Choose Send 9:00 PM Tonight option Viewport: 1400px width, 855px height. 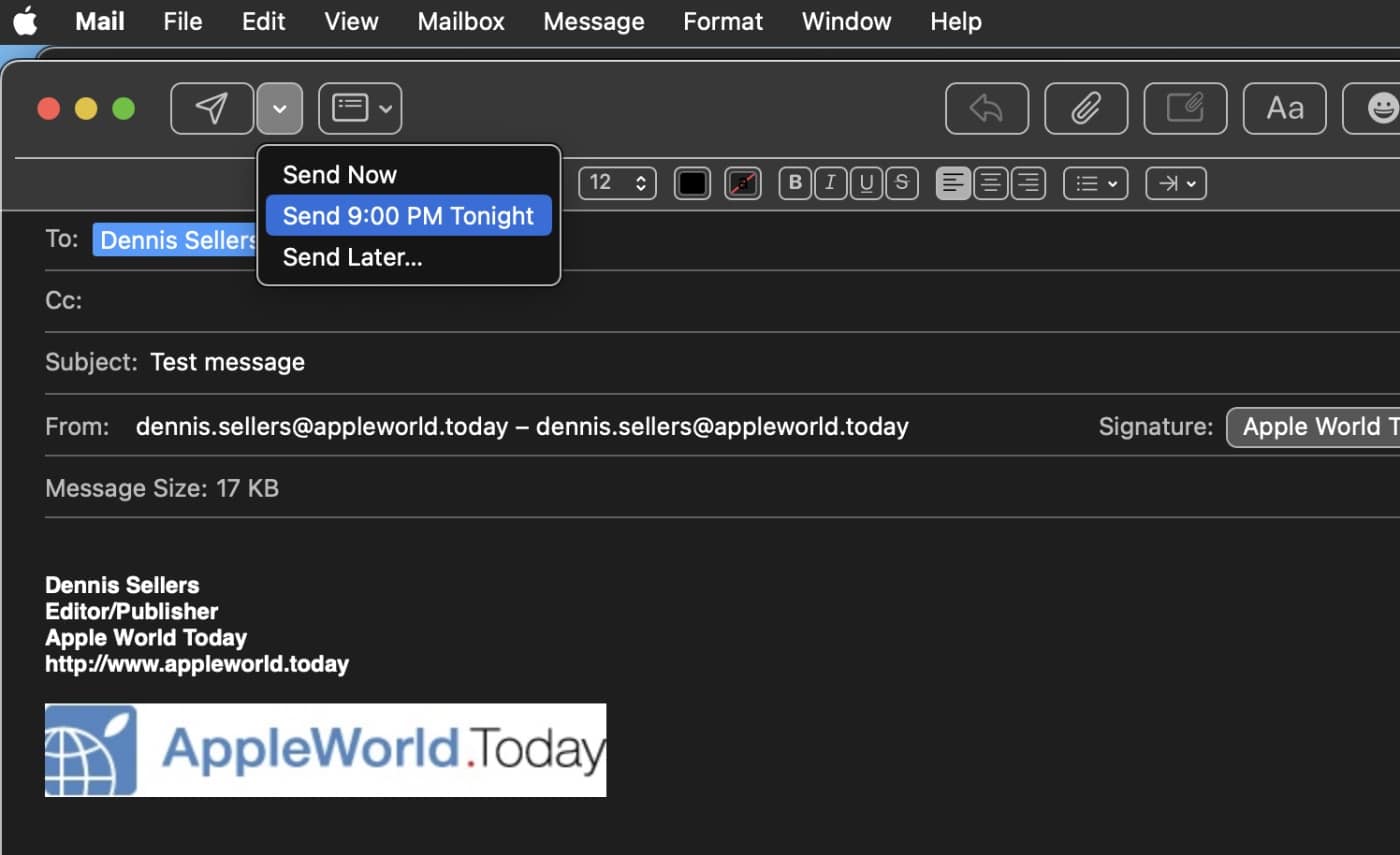coord(408,216)
